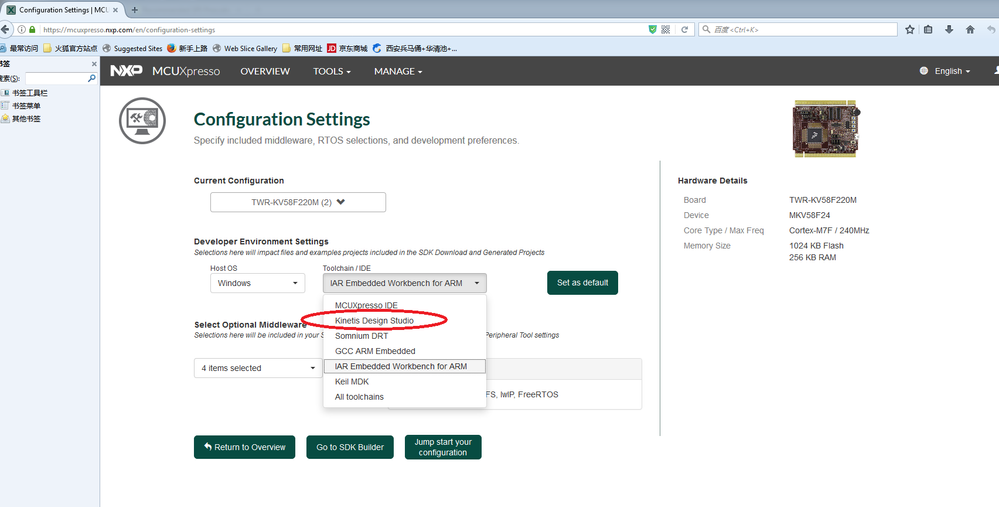The image size is (999, 507).
Task: Bookmark this page with the star icon
Action: point(910,29)
